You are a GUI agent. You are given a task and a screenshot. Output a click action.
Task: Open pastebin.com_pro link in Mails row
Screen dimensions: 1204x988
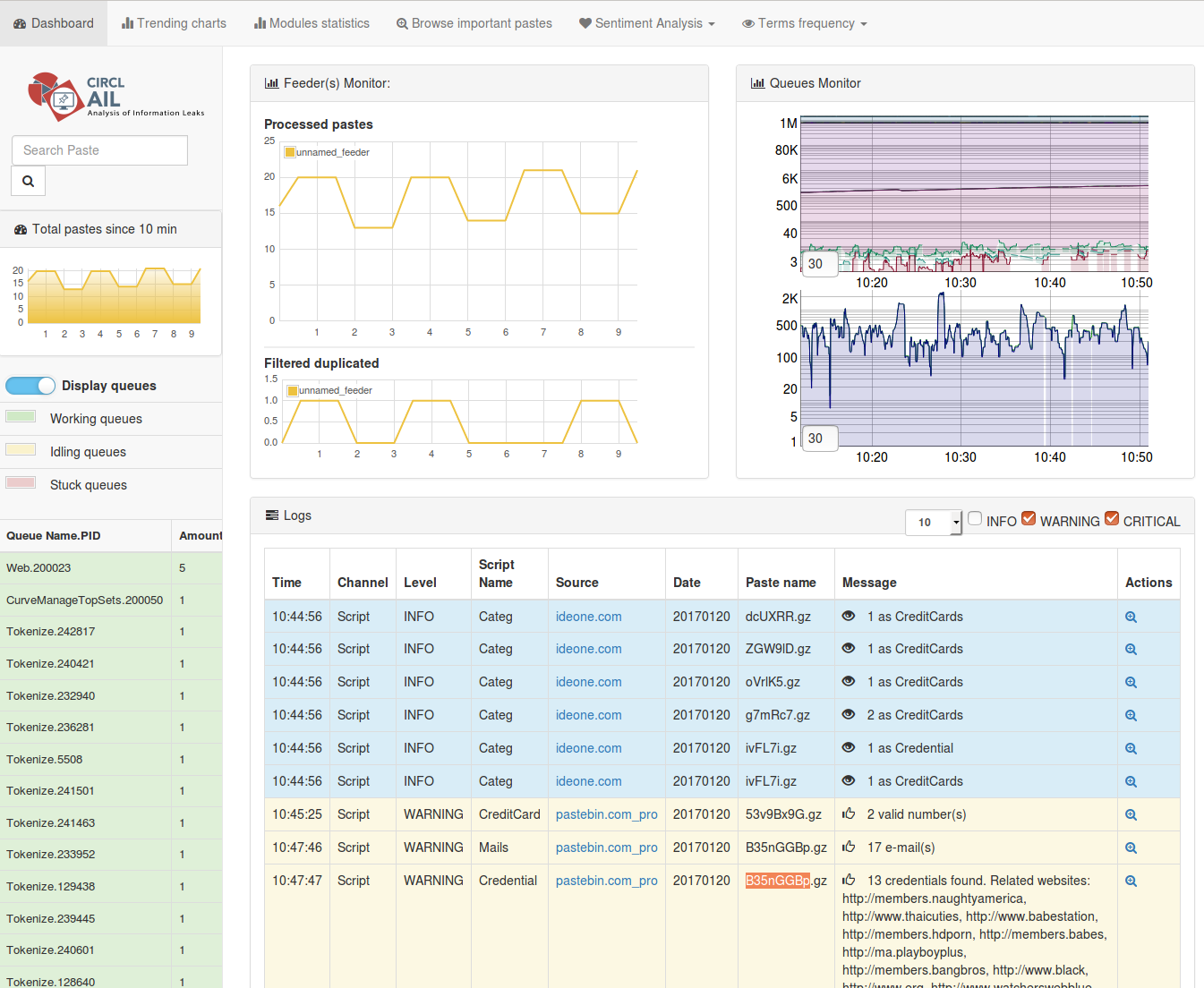click(x=606, y=847)
